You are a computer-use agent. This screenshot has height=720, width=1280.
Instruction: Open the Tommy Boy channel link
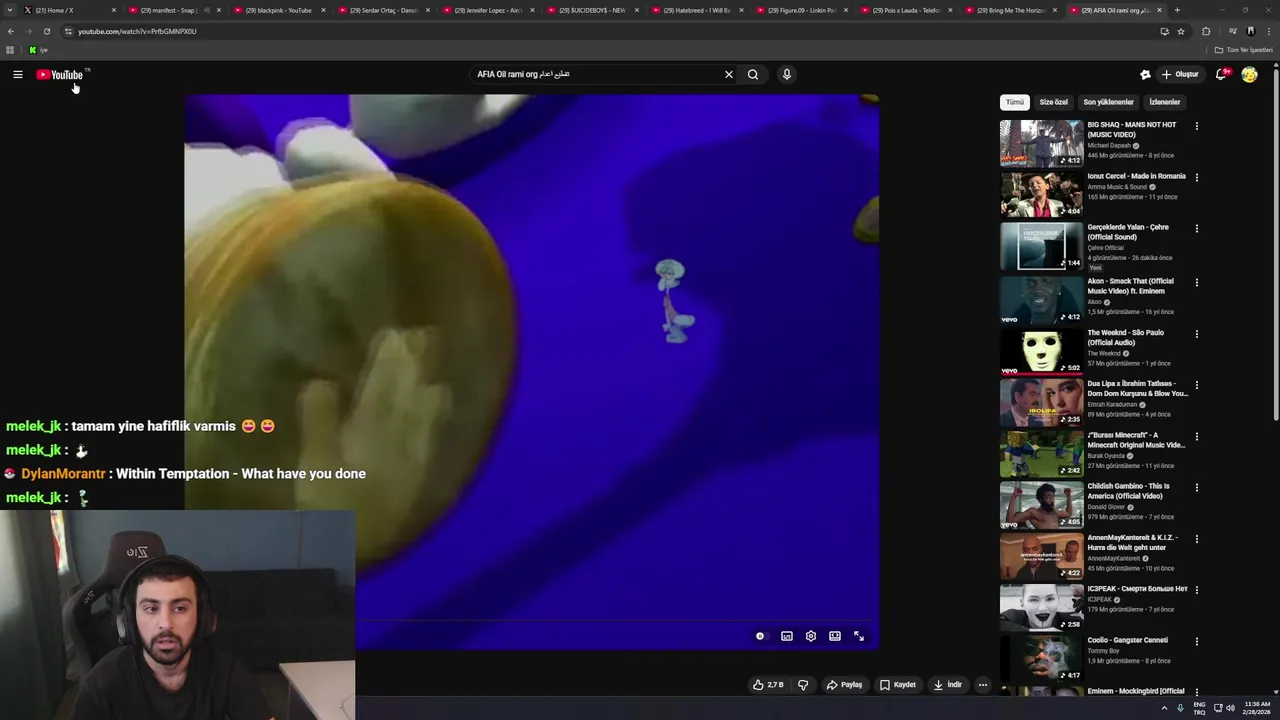click(1104, 651)
